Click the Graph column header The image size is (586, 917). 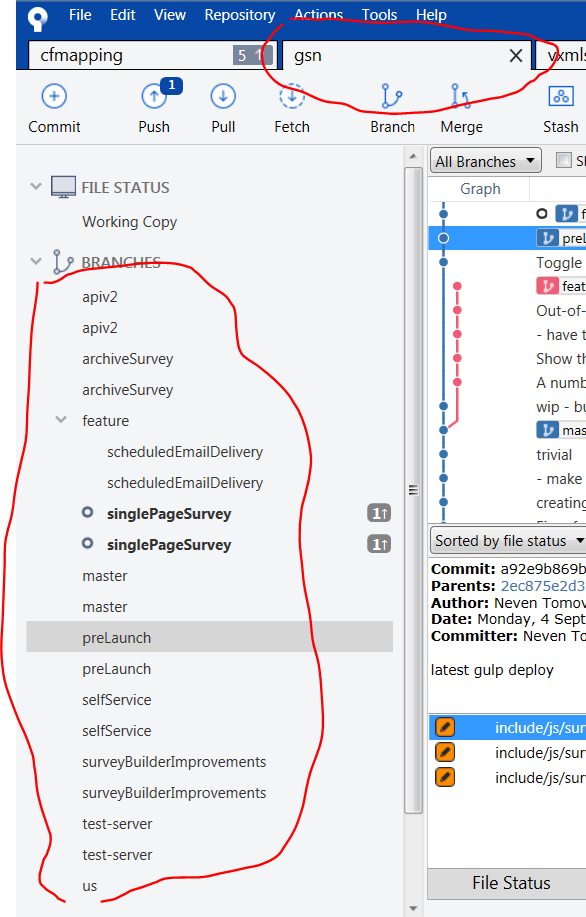coord(480,189)
